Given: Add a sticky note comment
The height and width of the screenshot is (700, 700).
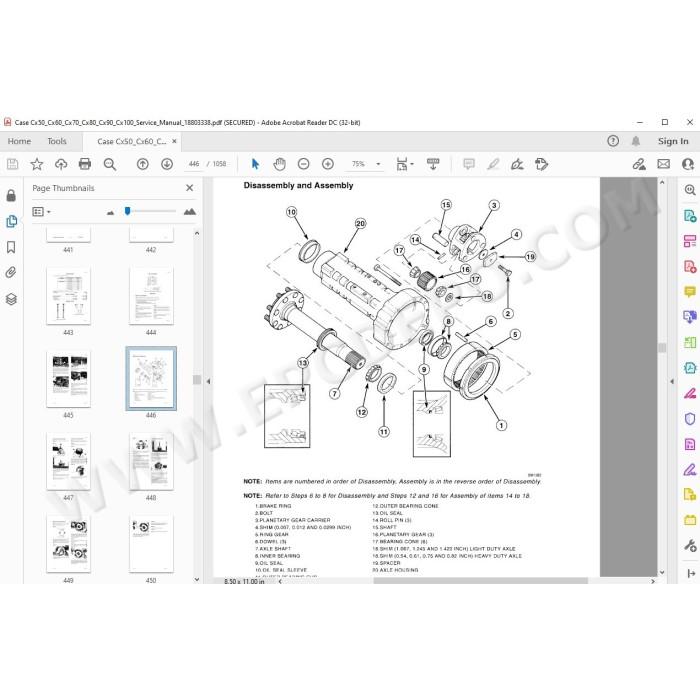Looking at the screenshot, I should [x=469, y=164].
